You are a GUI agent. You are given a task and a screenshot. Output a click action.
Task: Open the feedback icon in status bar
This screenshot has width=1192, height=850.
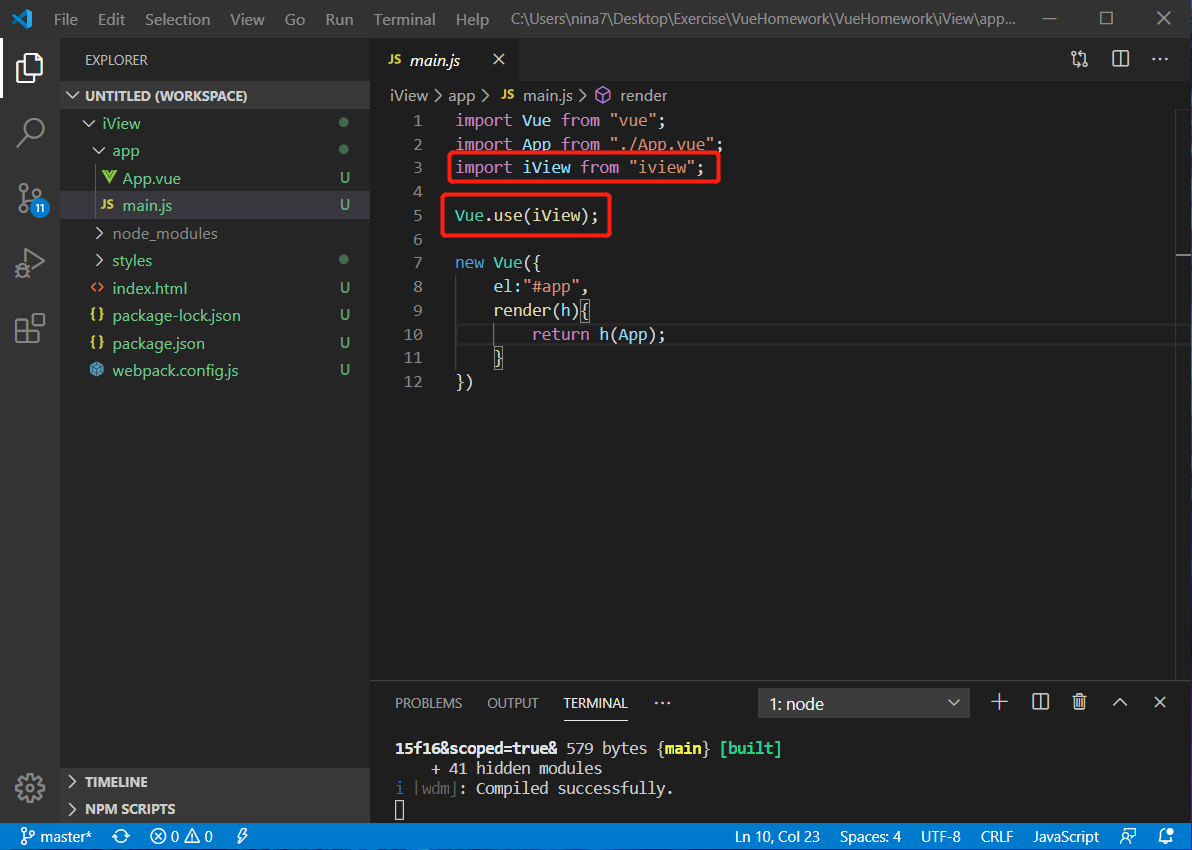coord(1128,836)
